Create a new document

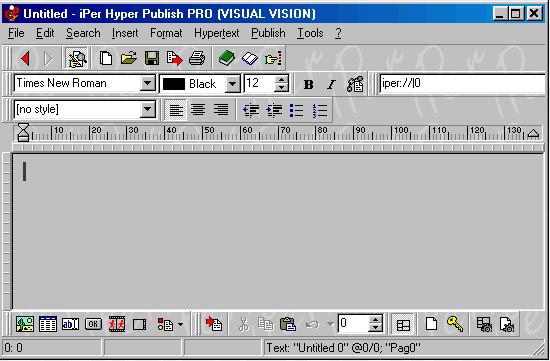click(x=106, y=58)
